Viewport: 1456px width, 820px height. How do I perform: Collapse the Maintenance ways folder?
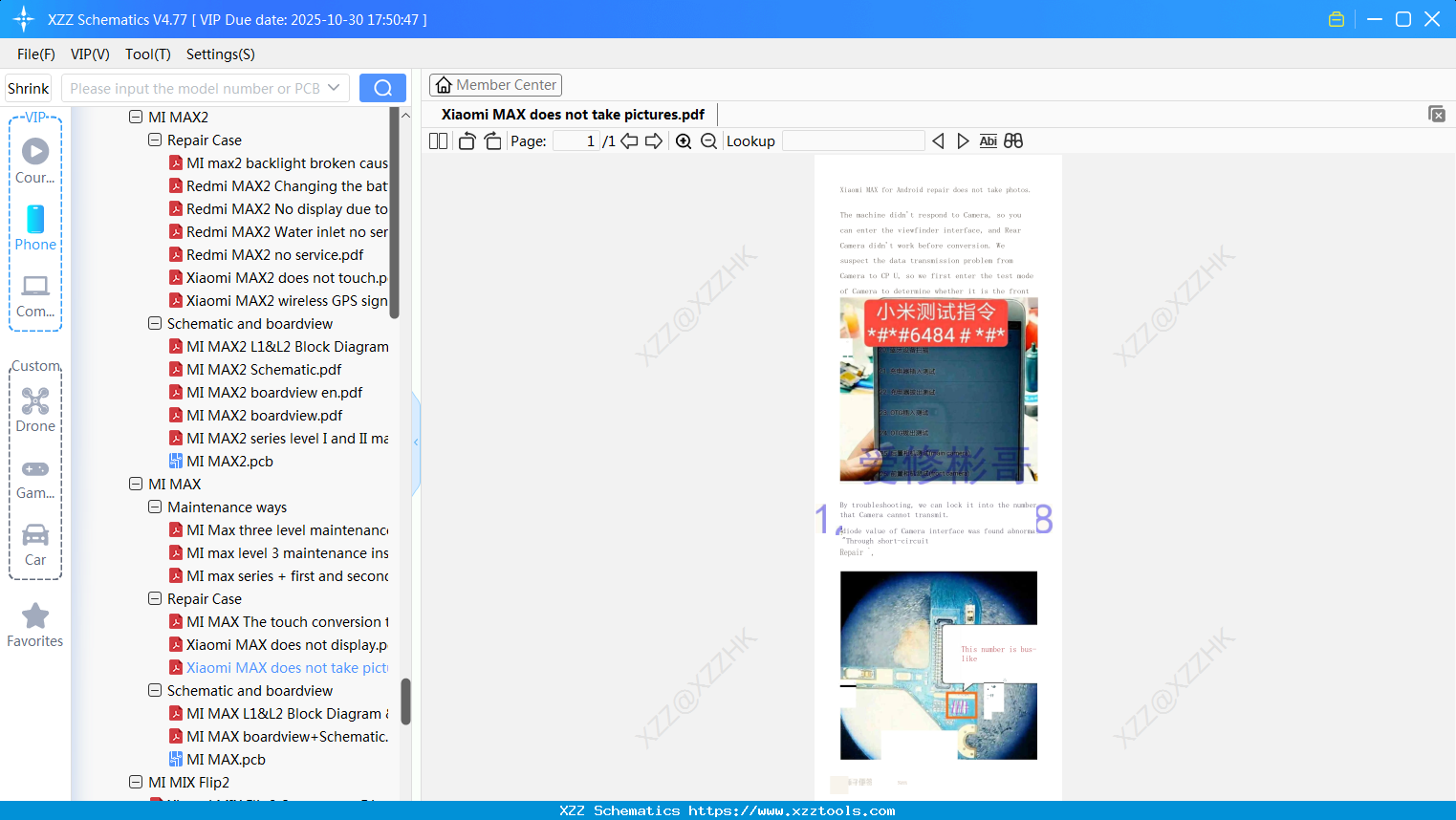pos(155,507)
